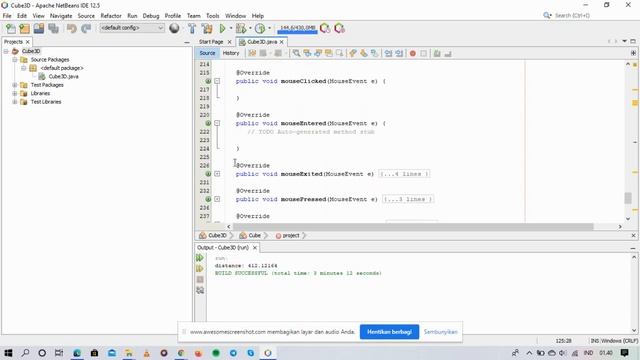Click the Open Project toolbar icon

point(39,28)
